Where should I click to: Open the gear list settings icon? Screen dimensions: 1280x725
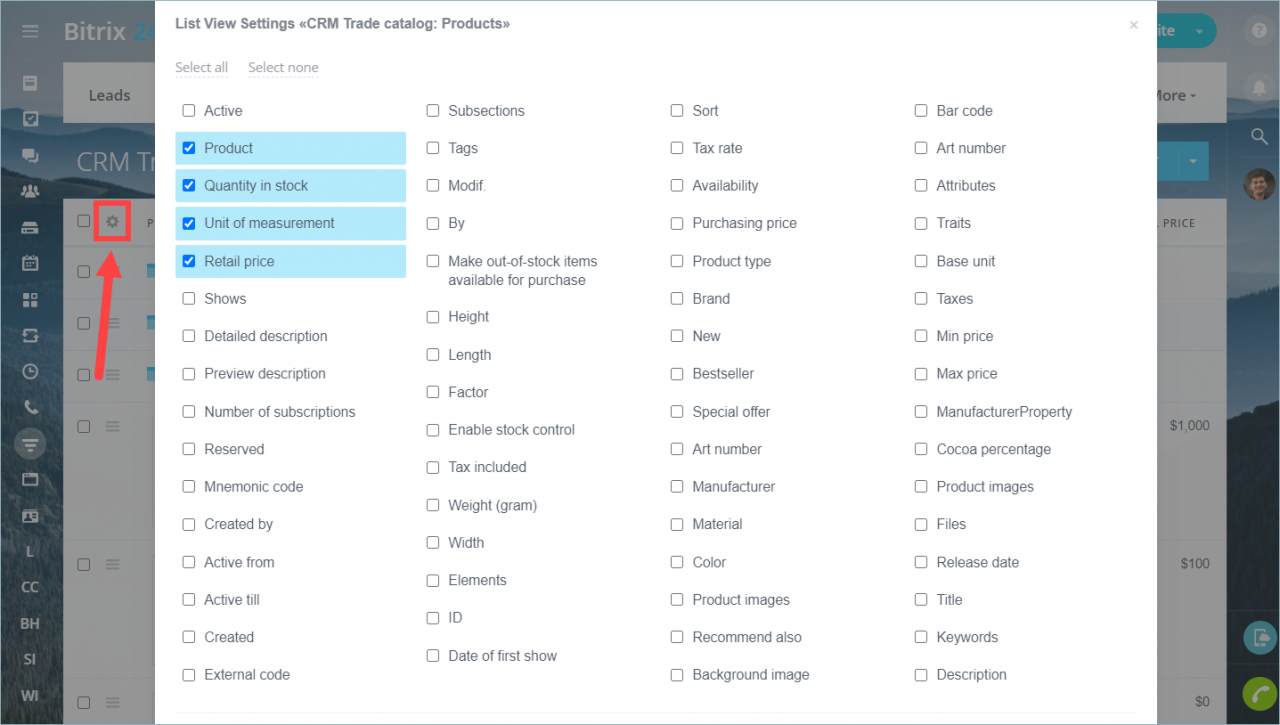[112, 221]
